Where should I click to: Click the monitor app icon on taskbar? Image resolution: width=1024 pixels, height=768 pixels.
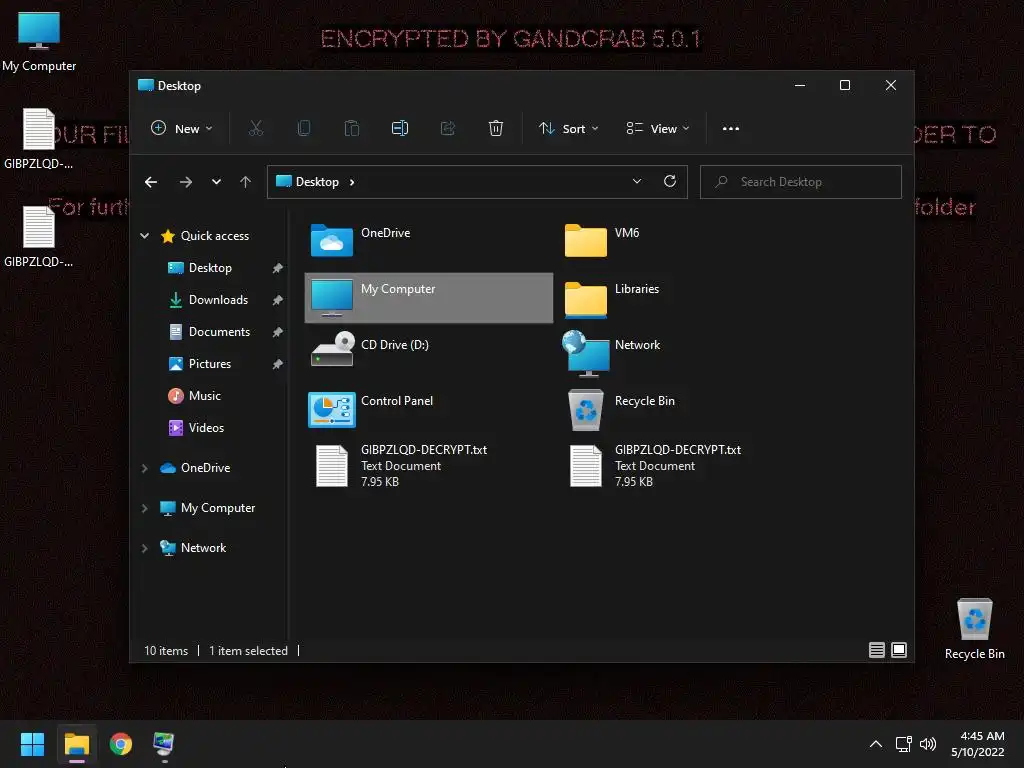(164, 744)
